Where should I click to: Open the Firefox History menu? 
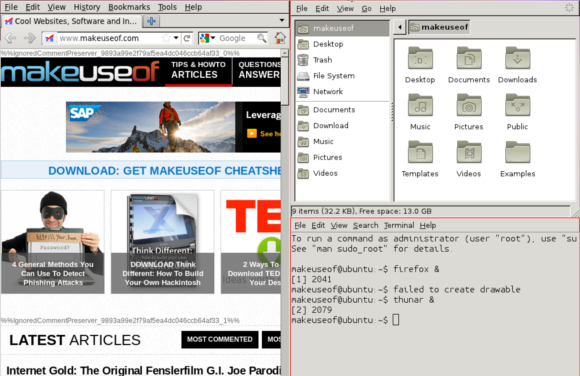click(x=87, y=7)
